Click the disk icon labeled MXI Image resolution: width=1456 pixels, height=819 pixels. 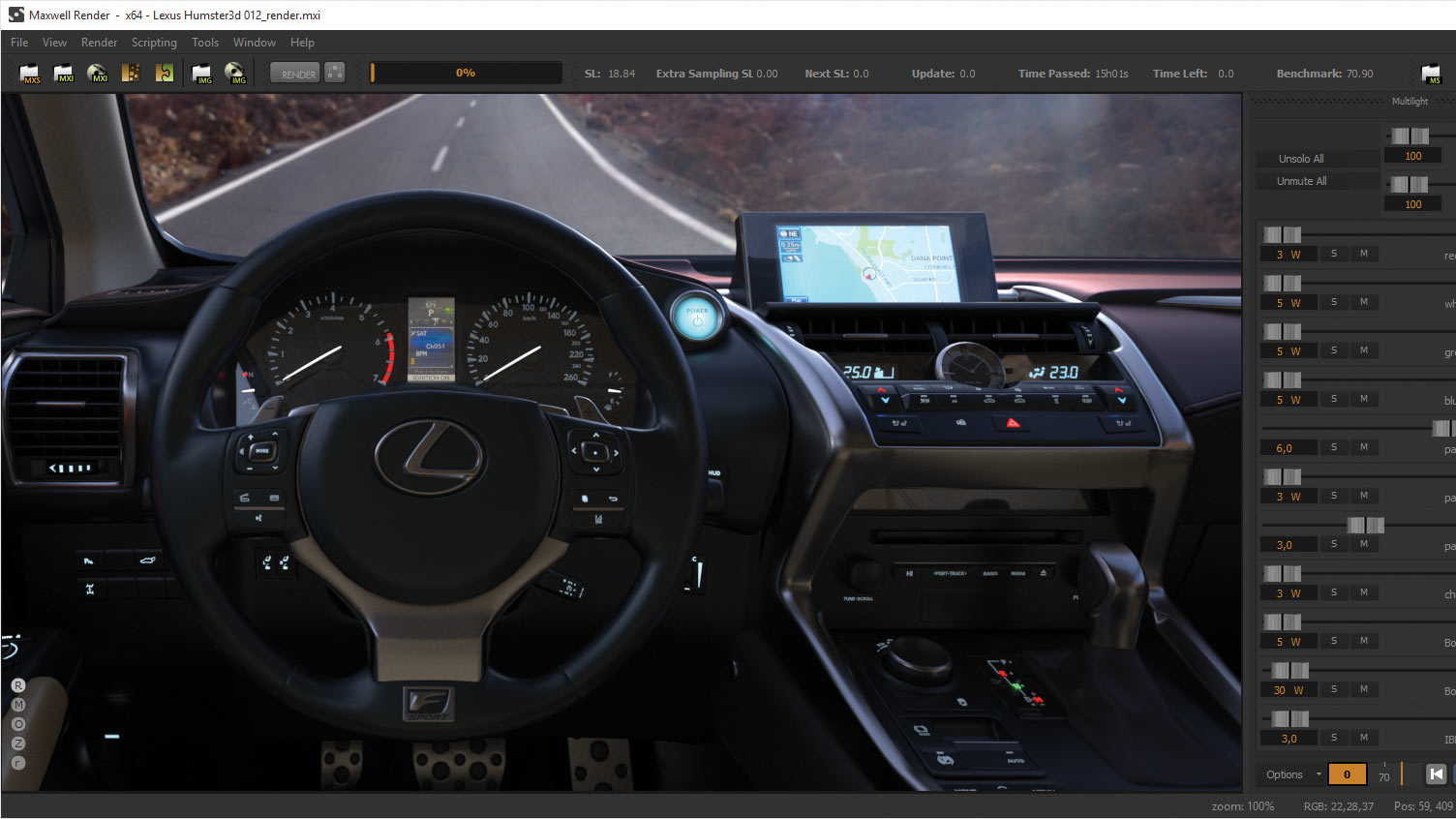click(x=97, y=74)
